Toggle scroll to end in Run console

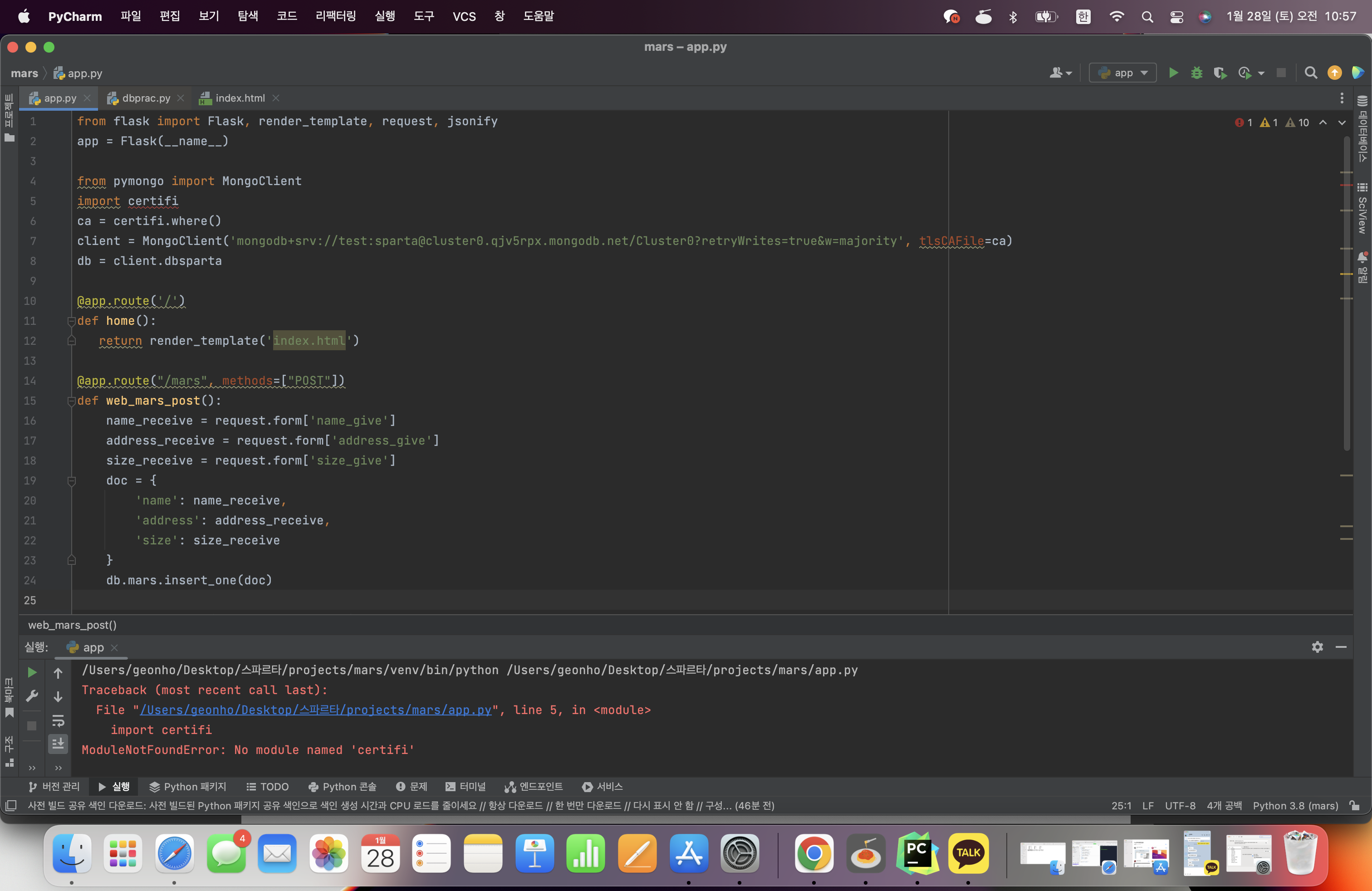[x=58, y=744]
